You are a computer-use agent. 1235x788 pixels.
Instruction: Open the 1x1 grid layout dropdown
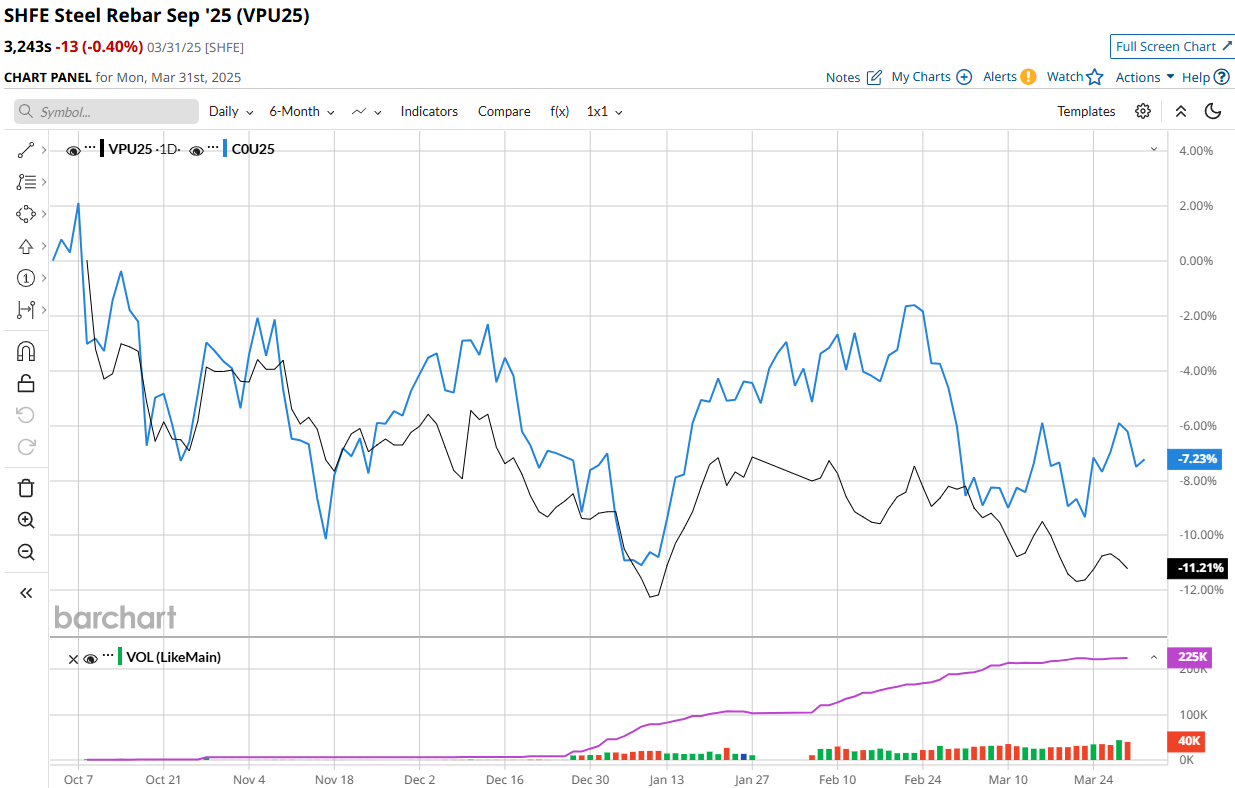(x=604, y=111)
